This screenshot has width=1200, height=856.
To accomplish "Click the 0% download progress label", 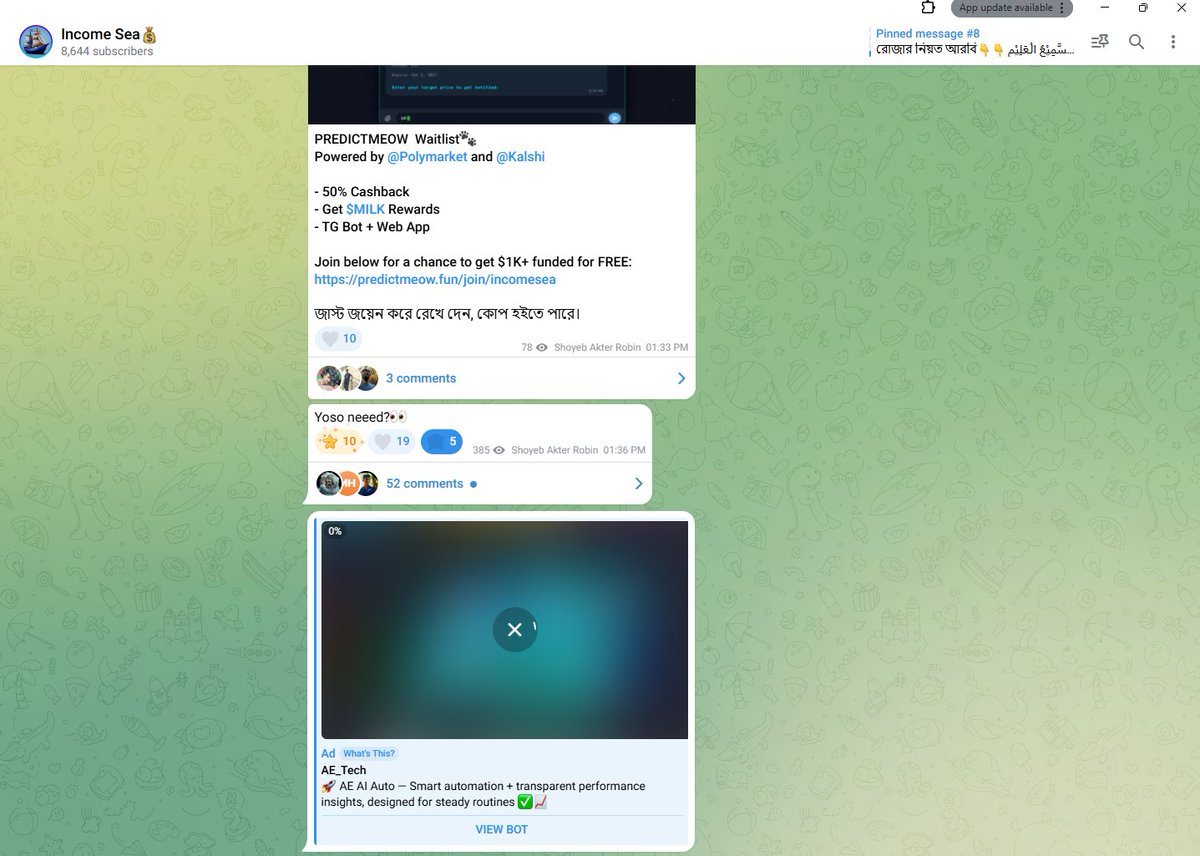I will coord(335,531).
